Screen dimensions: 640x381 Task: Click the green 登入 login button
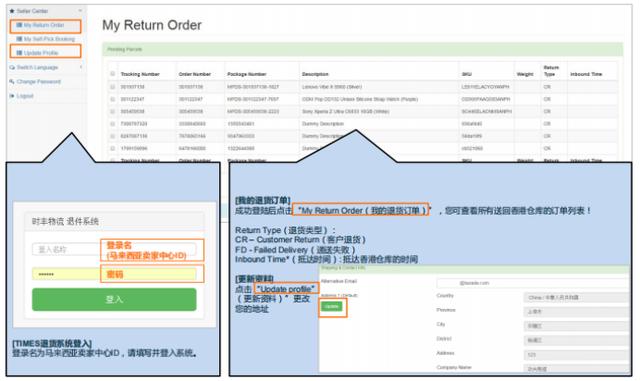(x=114, y=299)
